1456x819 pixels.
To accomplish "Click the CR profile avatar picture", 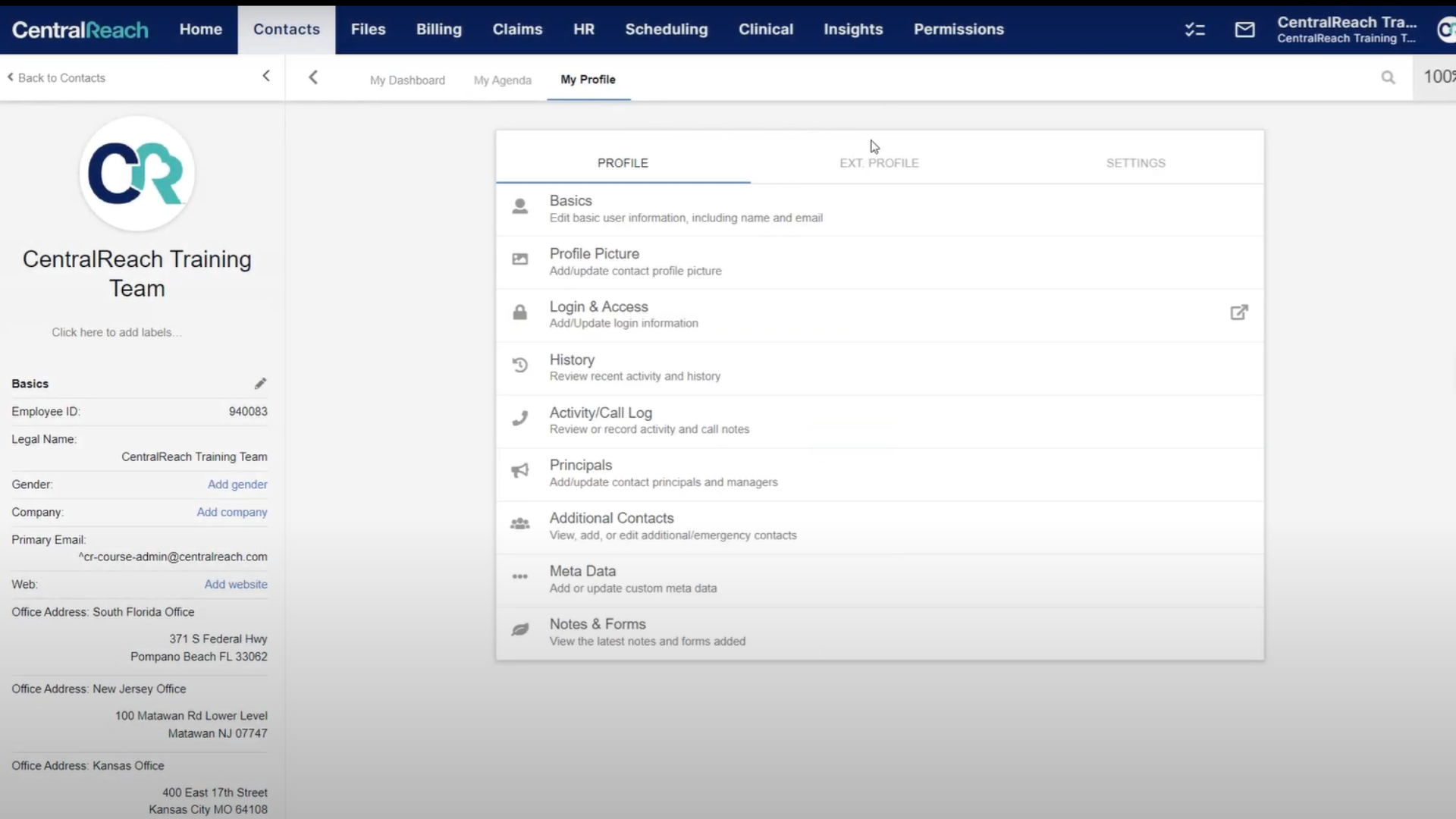I will (x=137, y=174).
